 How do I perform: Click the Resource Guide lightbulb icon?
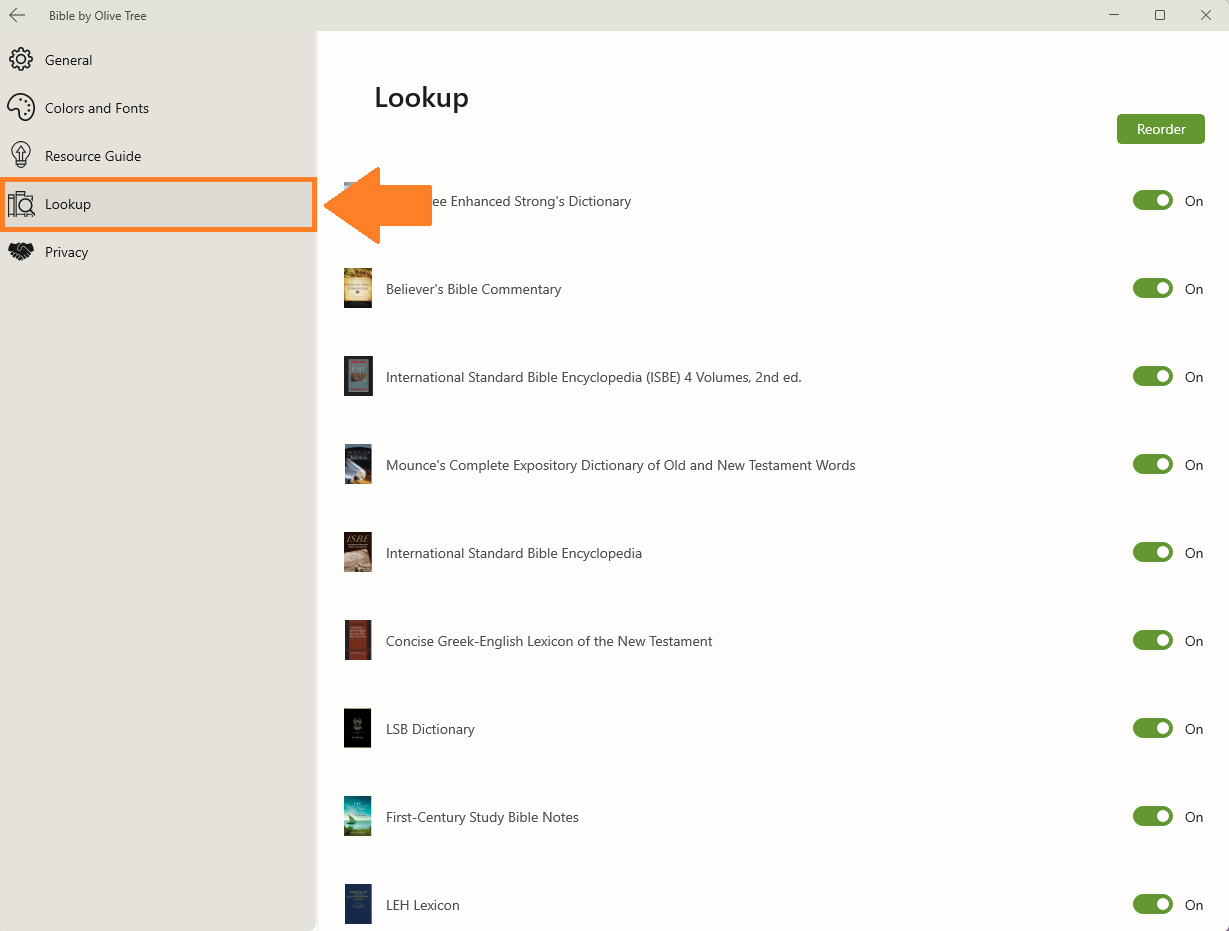coord(21,156)
